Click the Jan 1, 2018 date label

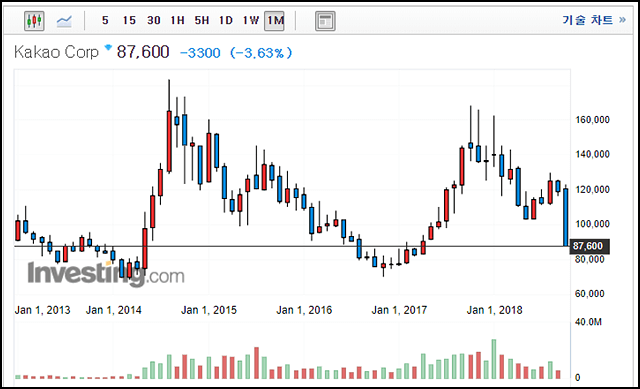point(494,310)
